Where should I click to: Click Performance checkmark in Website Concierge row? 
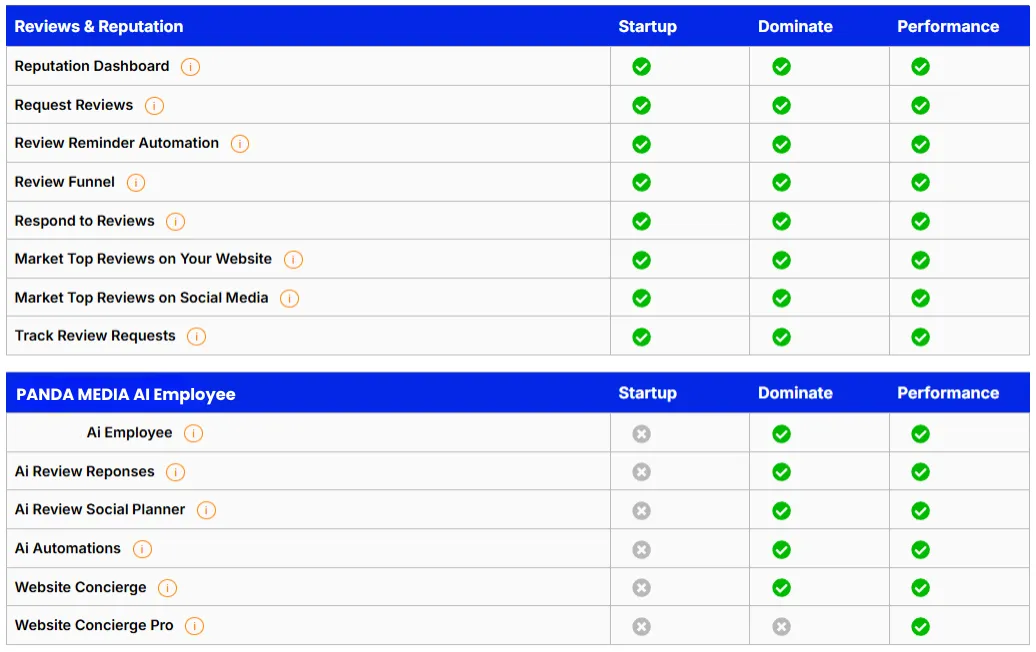point(920,588)
